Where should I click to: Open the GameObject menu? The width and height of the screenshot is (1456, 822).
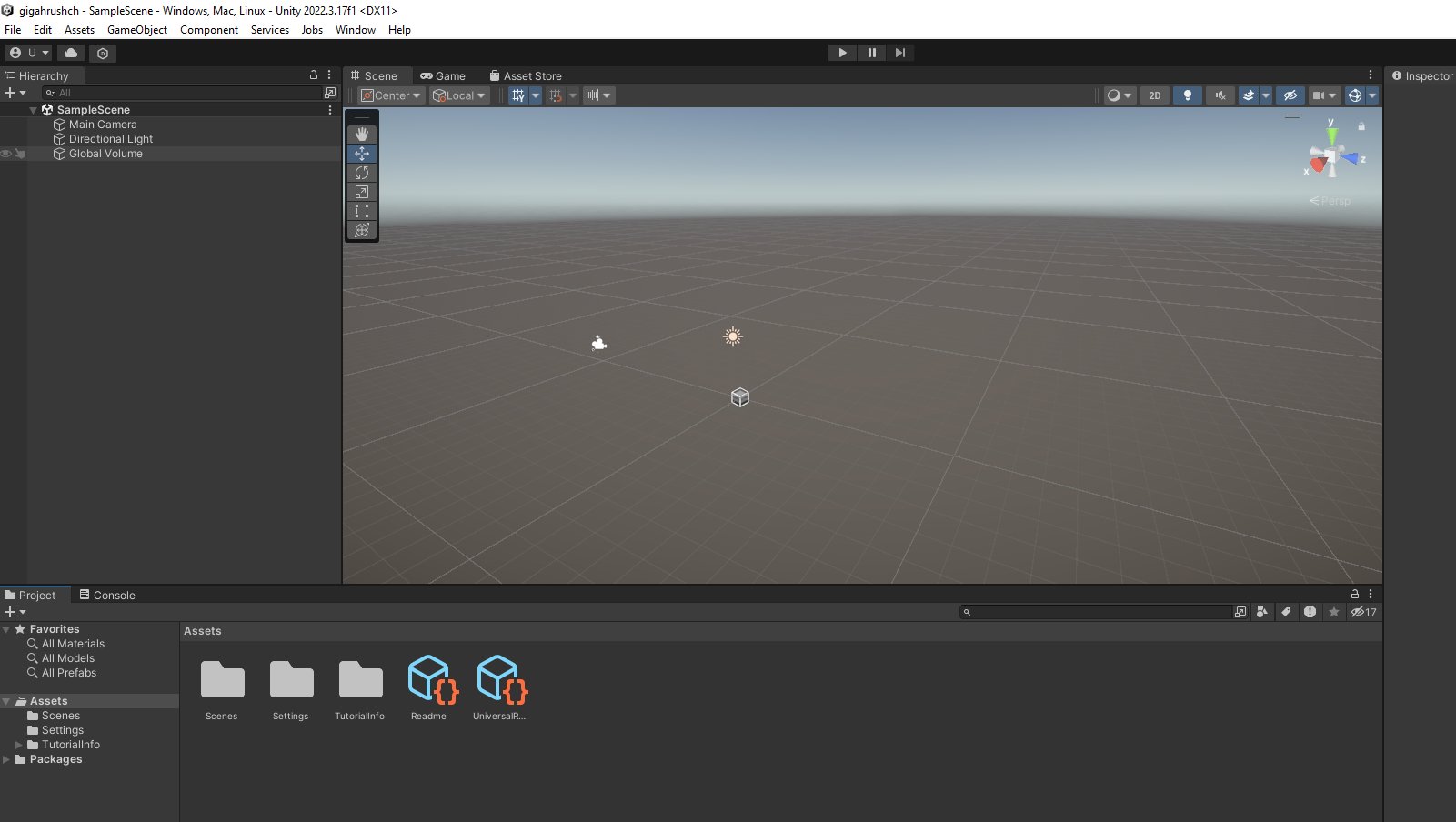coord(136,30)
